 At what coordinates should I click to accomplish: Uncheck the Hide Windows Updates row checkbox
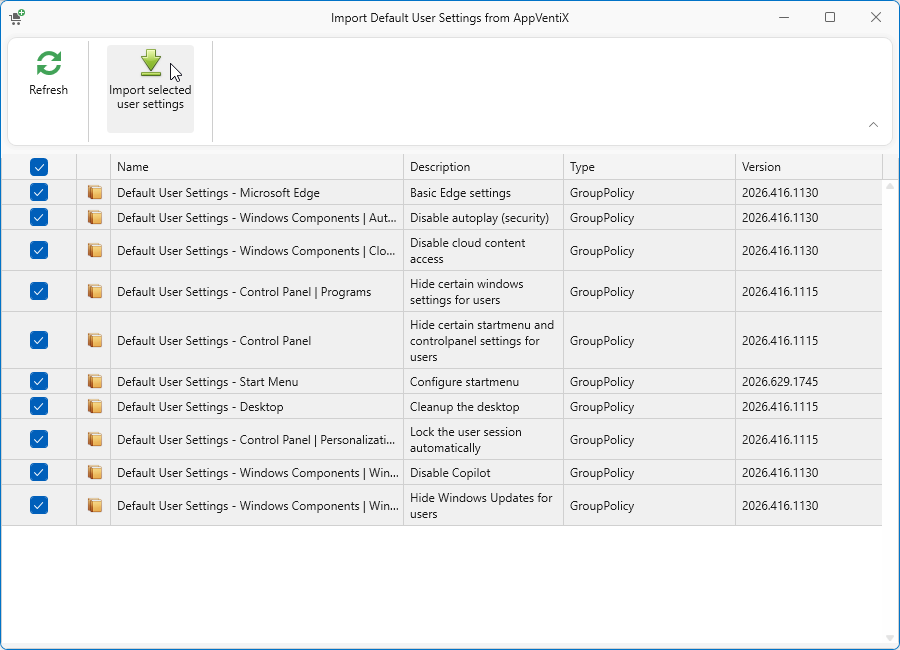(39, 505)
